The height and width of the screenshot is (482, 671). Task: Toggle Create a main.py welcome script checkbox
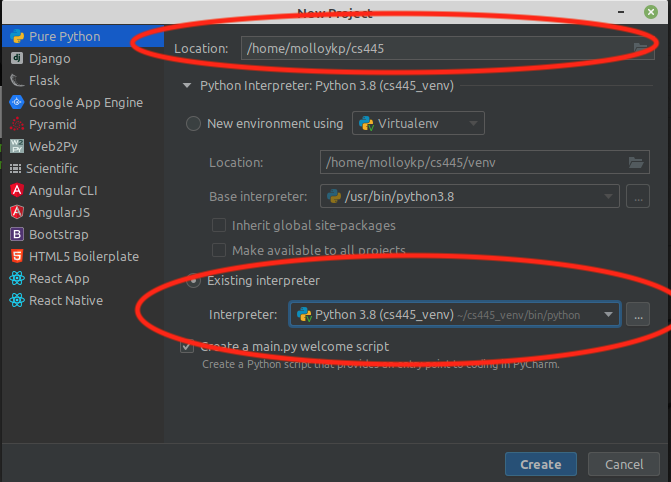187,346
